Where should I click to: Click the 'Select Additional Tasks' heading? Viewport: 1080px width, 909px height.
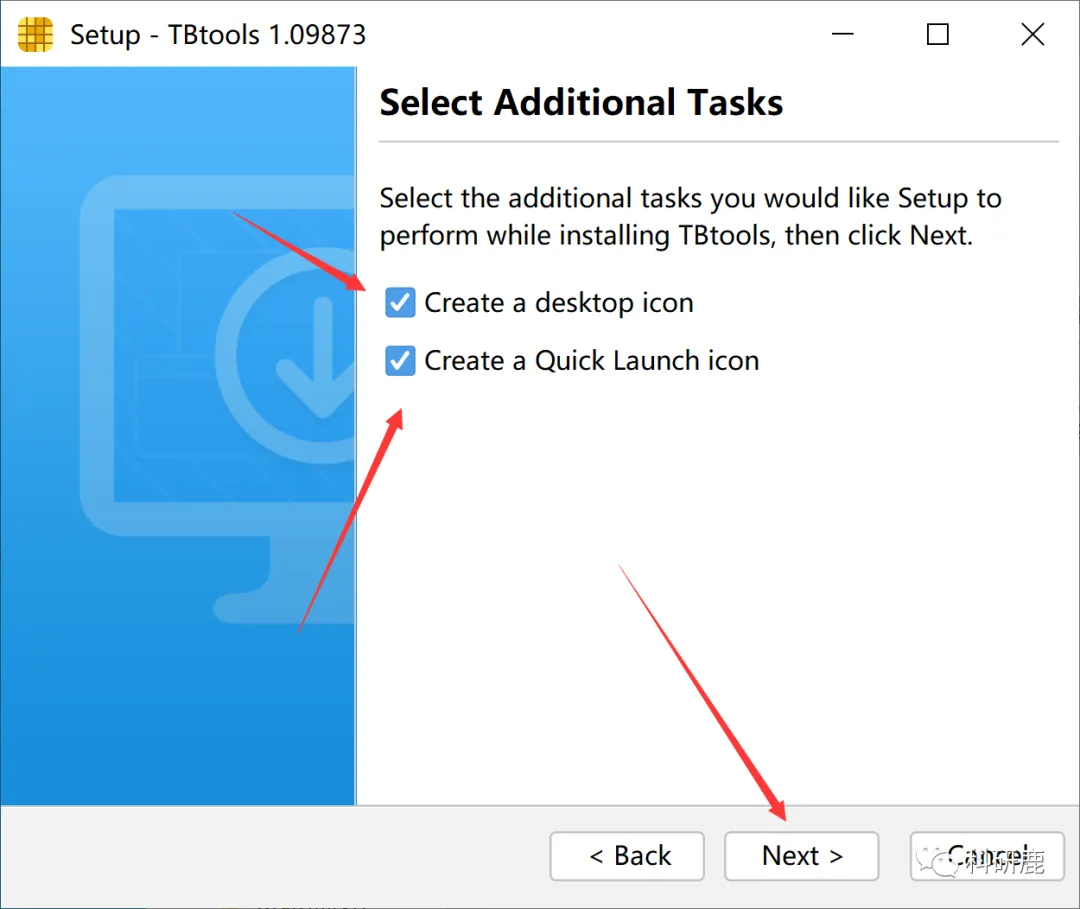tap(581, 103)
